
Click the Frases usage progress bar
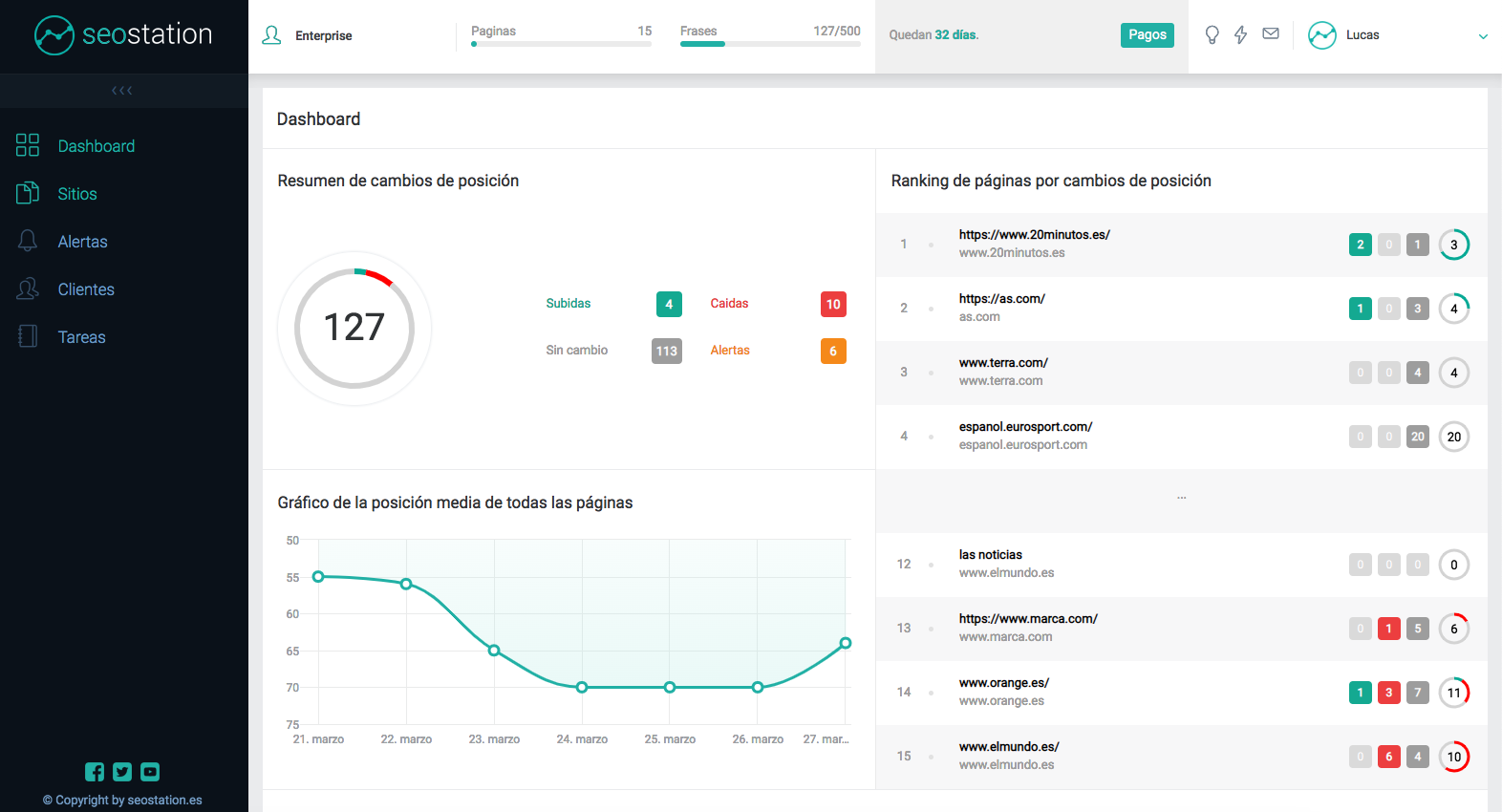[770, 44]
